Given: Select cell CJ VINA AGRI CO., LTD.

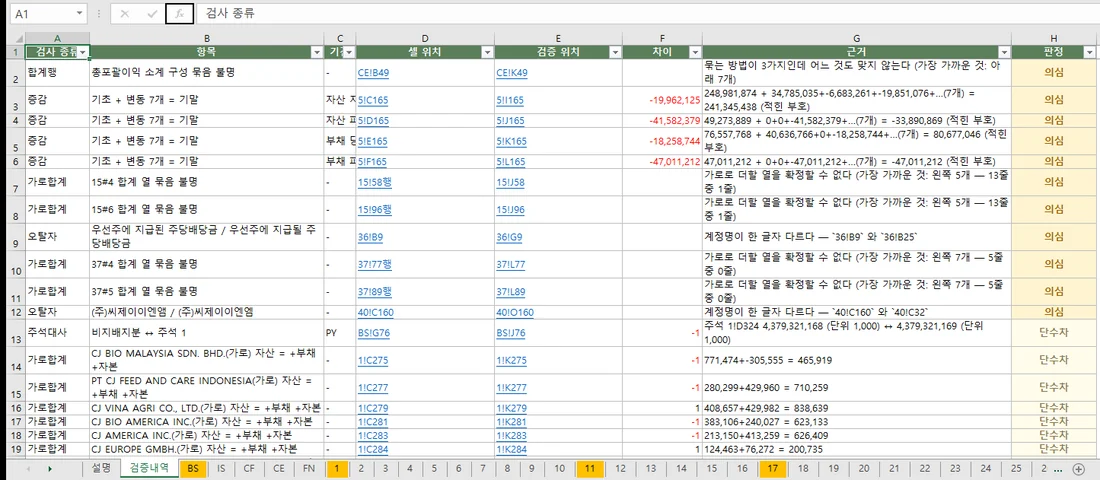Looking at the screenshot, I should [x=207, y=408].
